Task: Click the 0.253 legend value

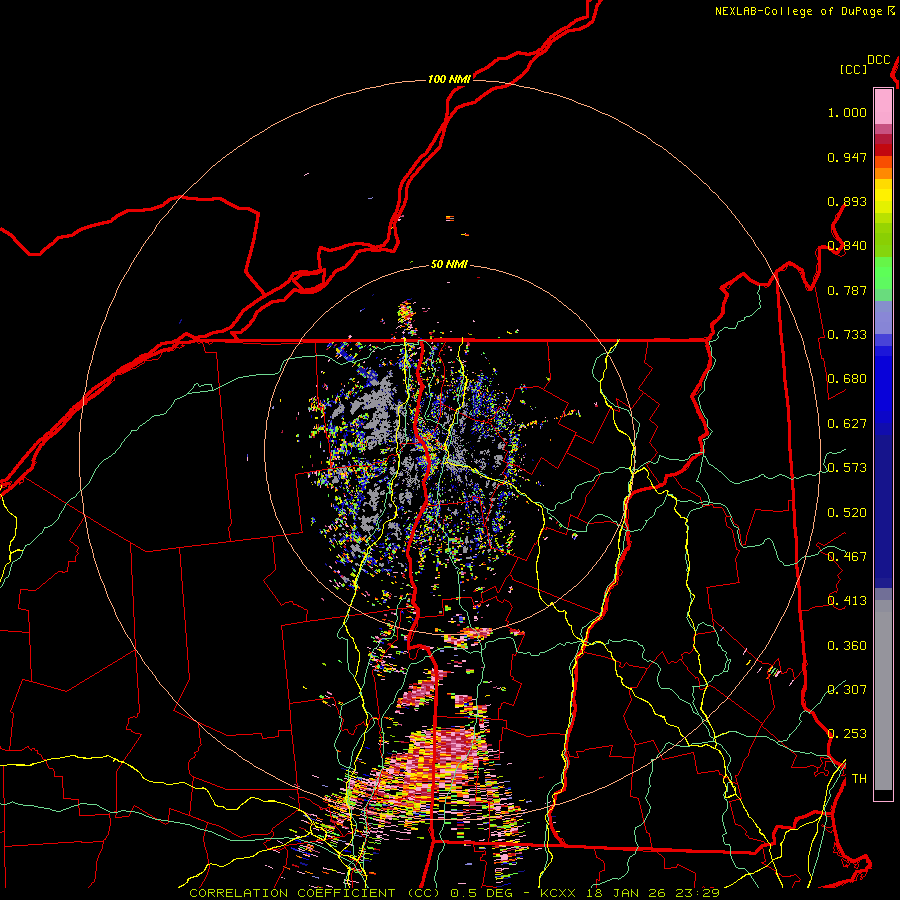Action: [x=847, y=734]
